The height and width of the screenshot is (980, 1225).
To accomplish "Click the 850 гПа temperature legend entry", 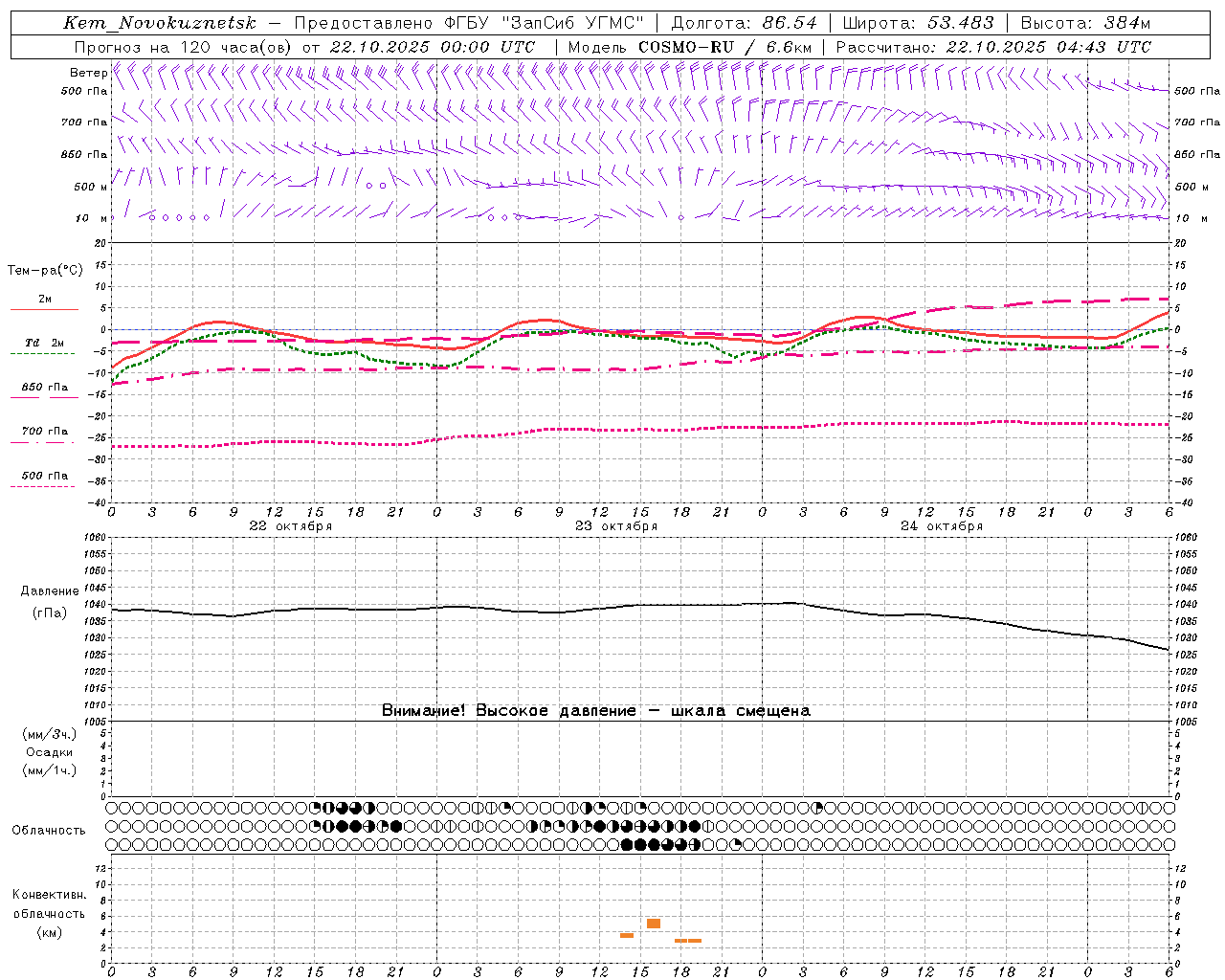I will 45,388.
